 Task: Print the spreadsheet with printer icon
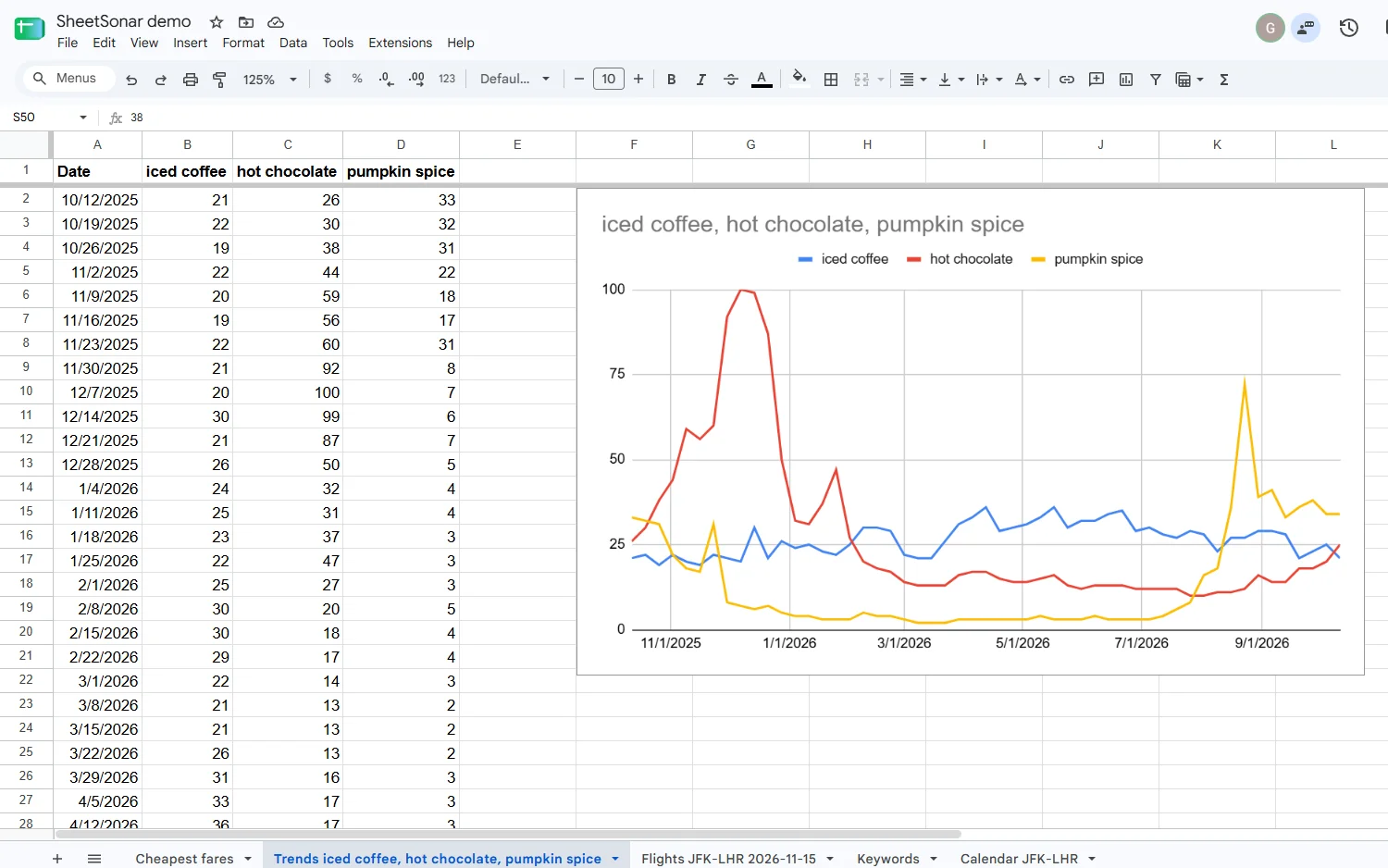click(x=191, y=80)
